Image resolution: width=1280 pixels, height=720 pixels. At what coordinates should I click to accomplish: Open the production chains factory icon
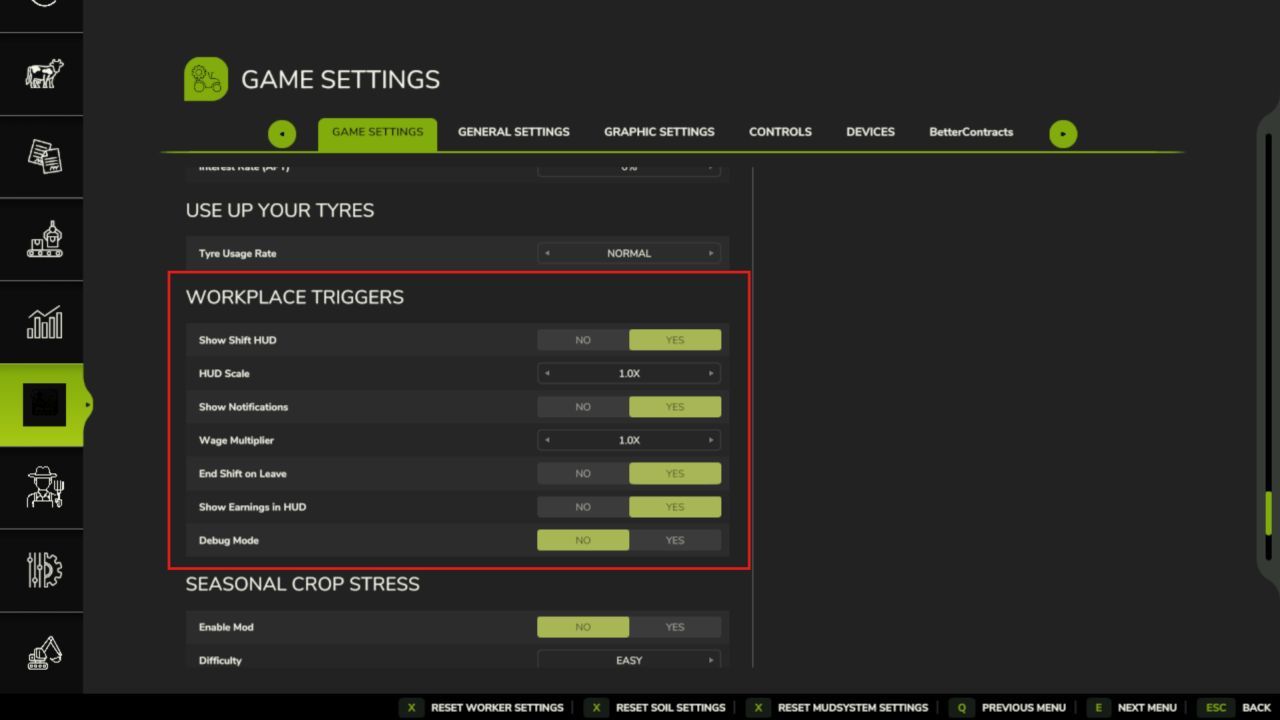point(43,240)
